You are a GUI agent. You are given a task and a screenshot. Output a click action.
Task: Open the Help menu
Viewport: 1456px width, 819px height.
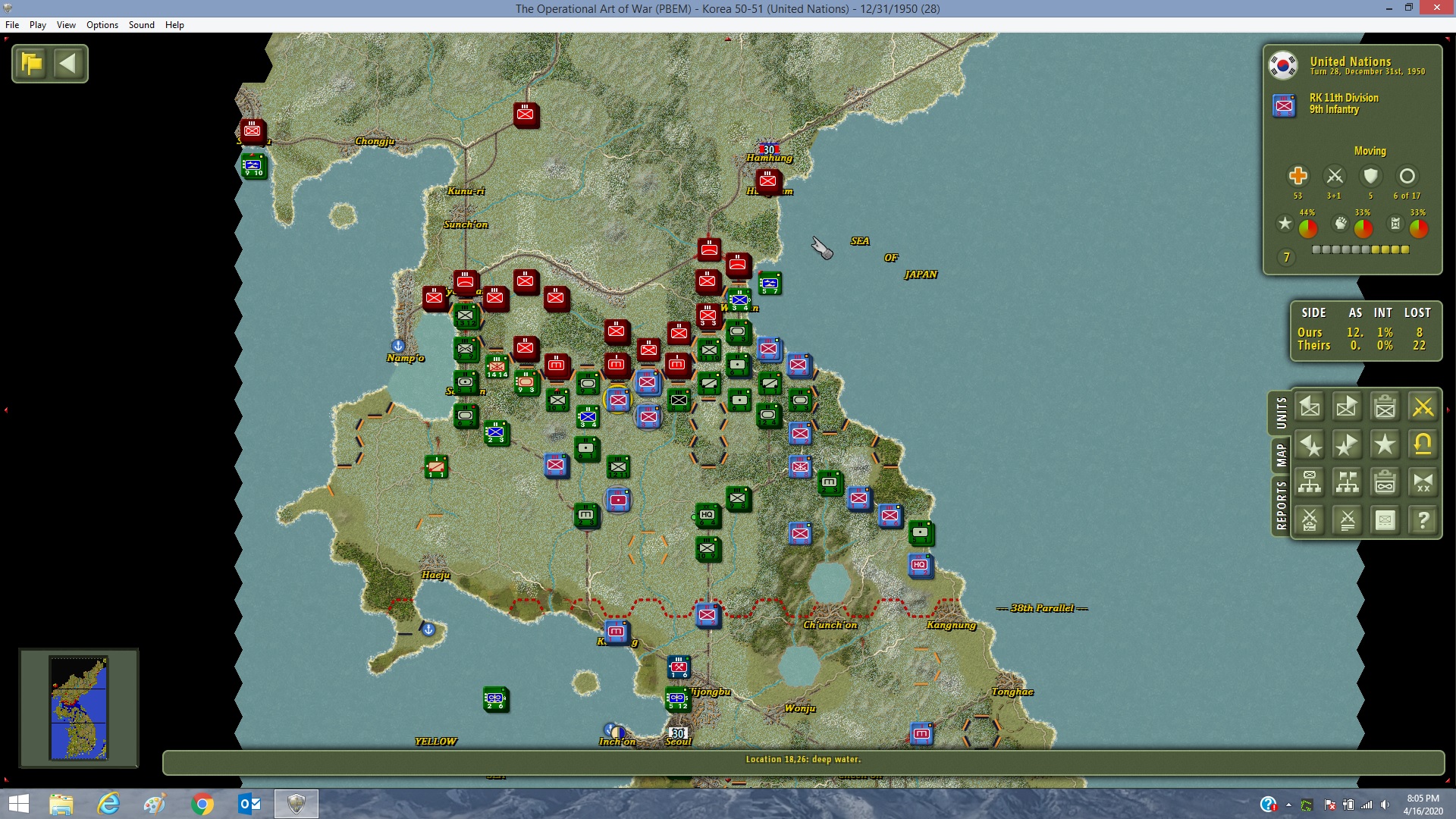174,25
